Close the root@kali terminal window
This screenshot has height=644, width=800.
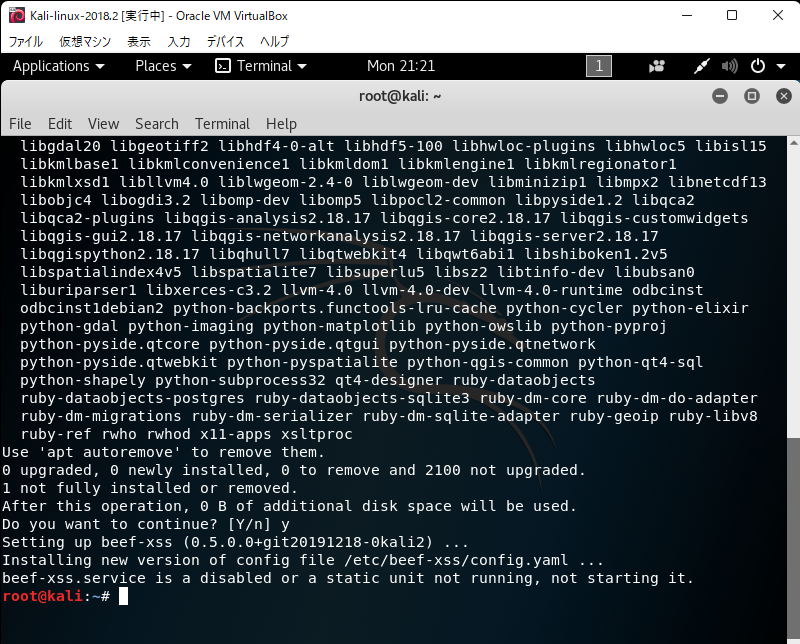pos(784,96)
